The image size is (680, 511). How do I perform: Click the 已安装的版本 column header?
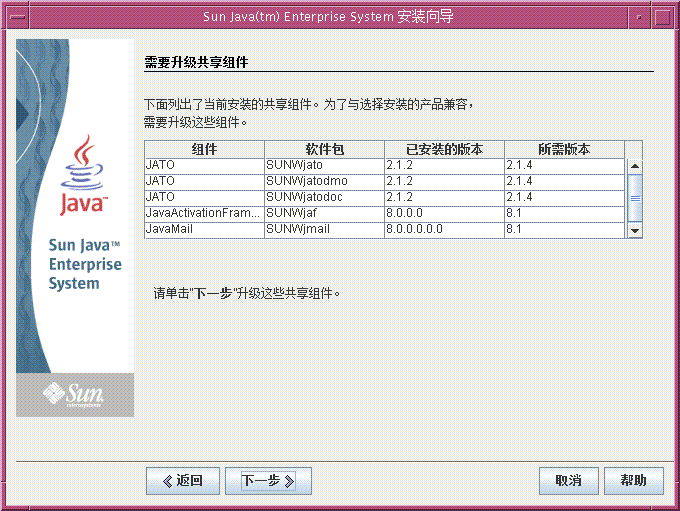click(444, 150)
